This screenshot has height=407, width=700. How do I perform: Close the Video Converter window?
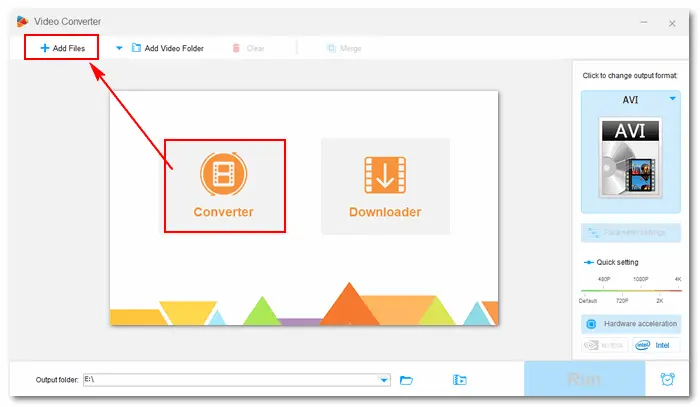pyautogui.click(x=672, y=23)
